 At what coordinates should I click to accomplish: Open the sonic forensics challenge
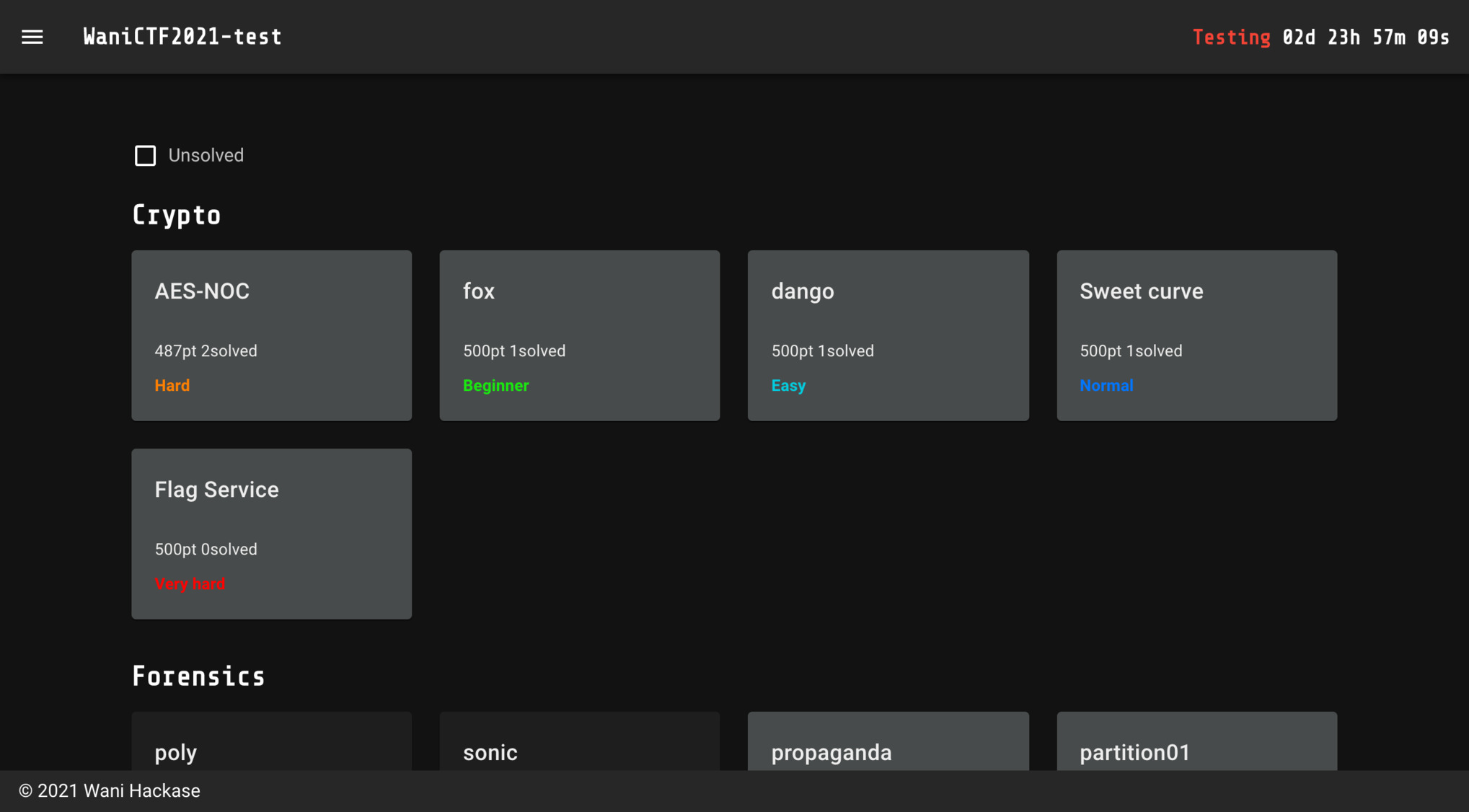[x=579, y=741]
